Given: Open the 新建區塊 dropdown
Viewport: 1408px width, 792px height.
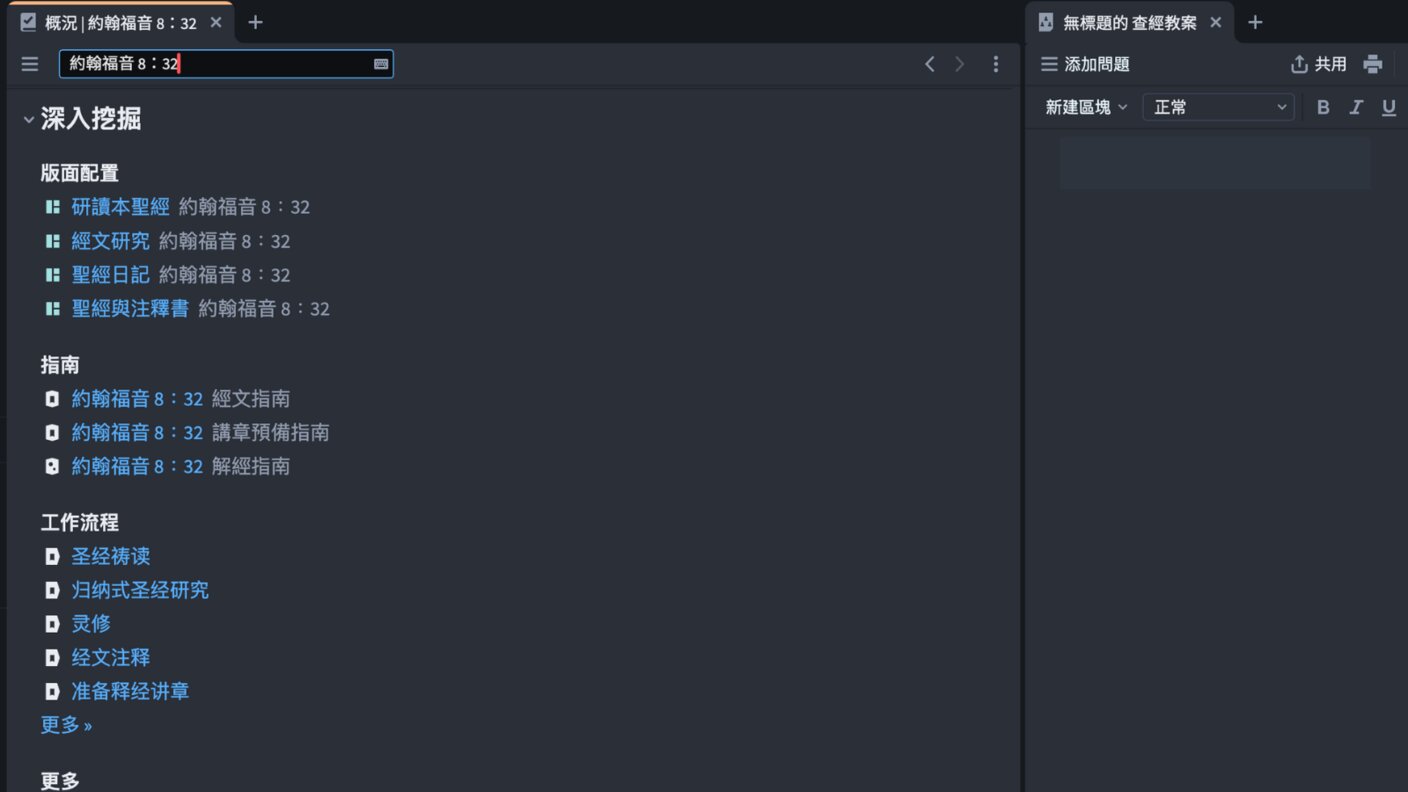Looking at the screenshot, I should tap(1086, 107).
